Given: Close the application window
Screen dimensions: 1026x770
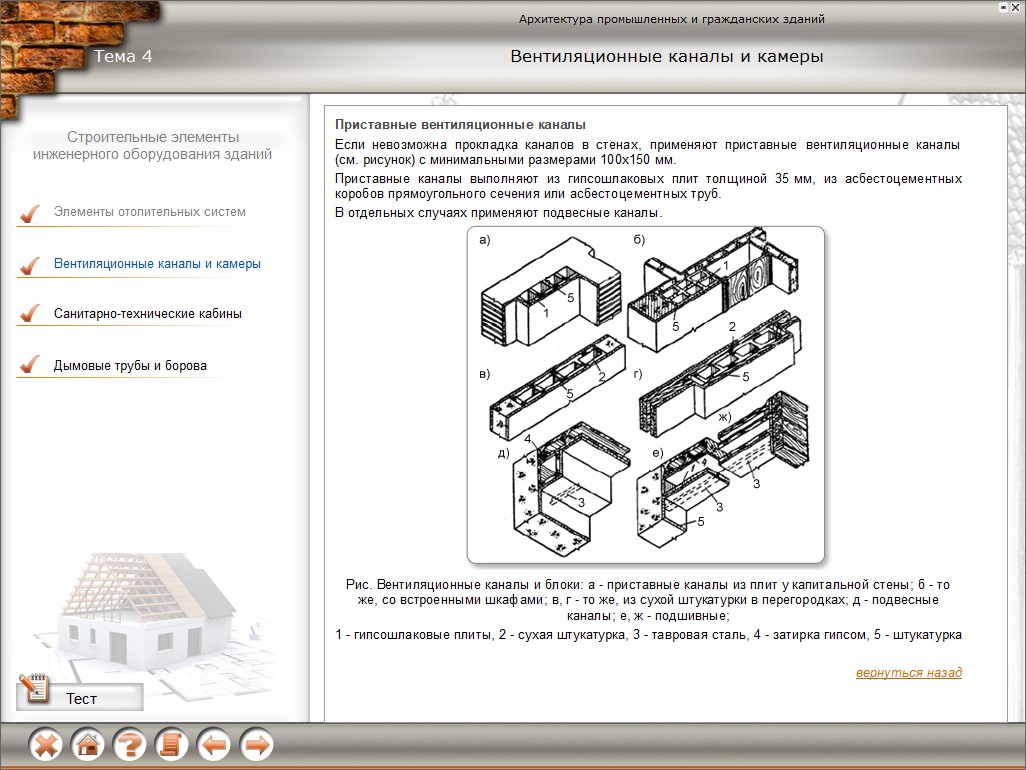Looking at the screenshot, I should click(1015, 7).
